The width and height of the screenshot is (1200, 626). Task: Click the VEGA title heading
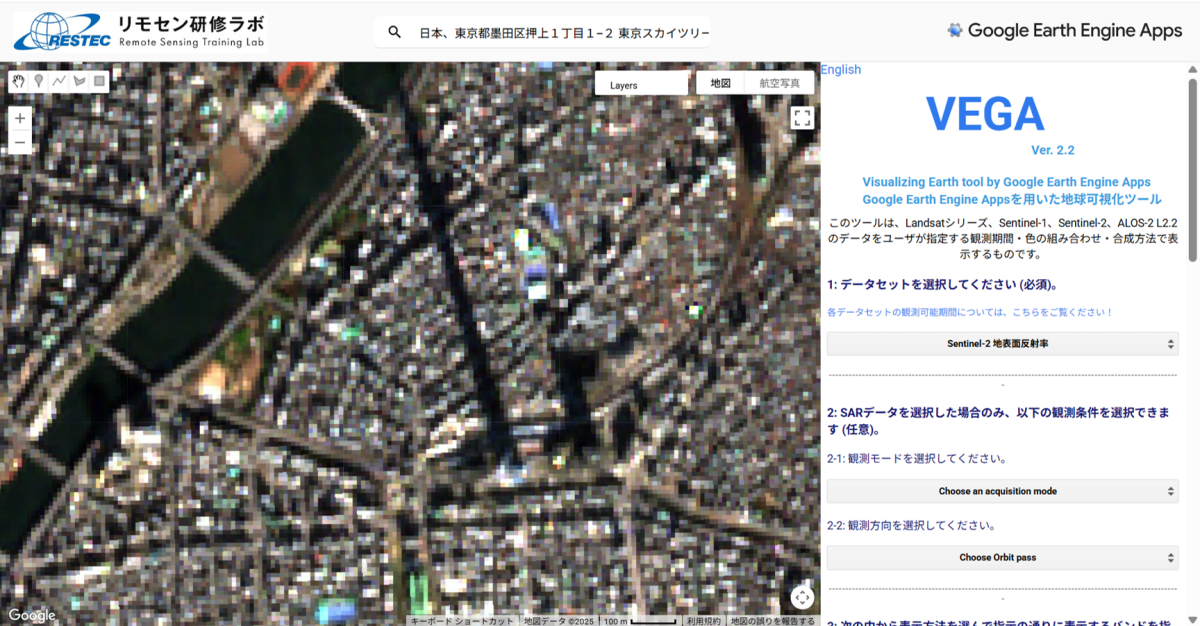[985, 114]
